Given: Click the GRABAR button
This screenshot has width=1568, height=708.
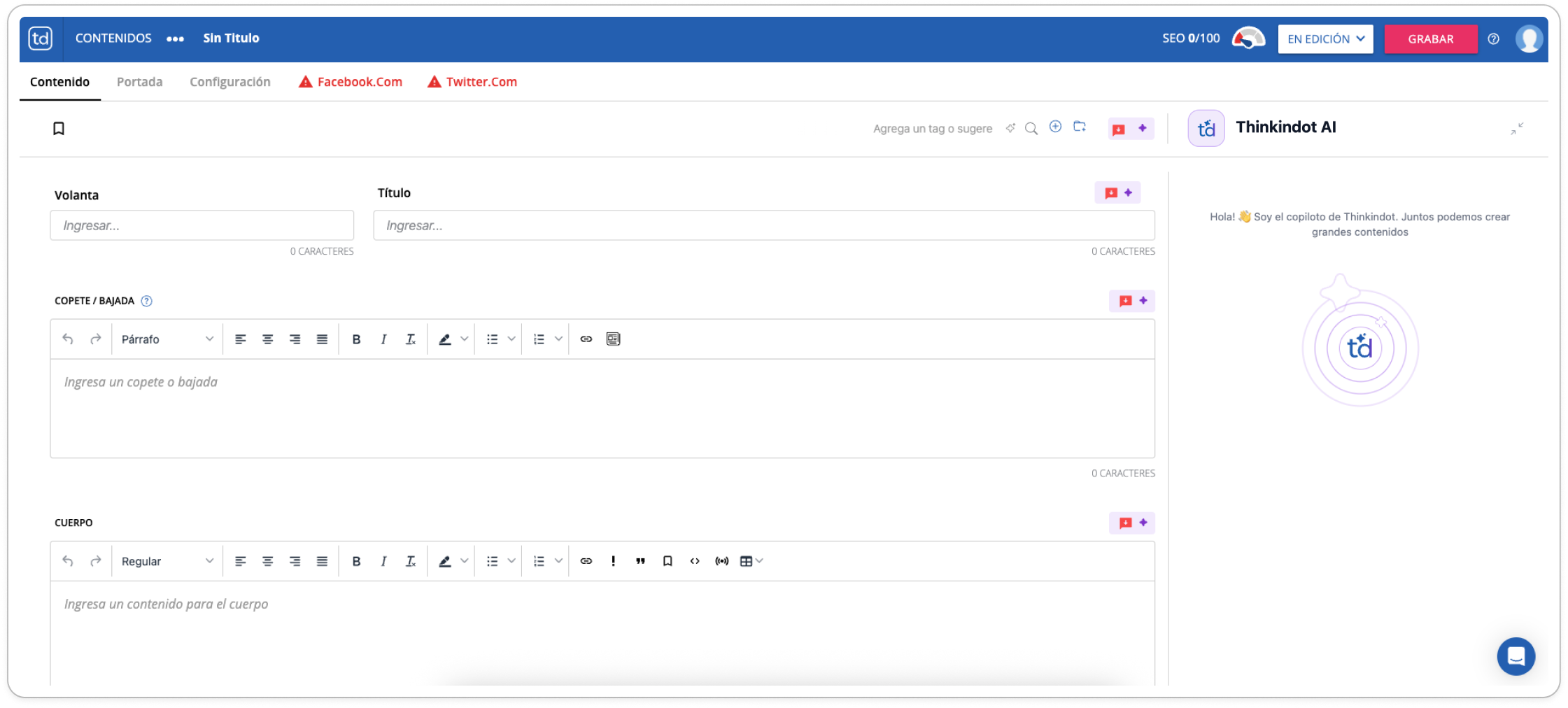Looking at the screenshot, I should pos(1430,39).
